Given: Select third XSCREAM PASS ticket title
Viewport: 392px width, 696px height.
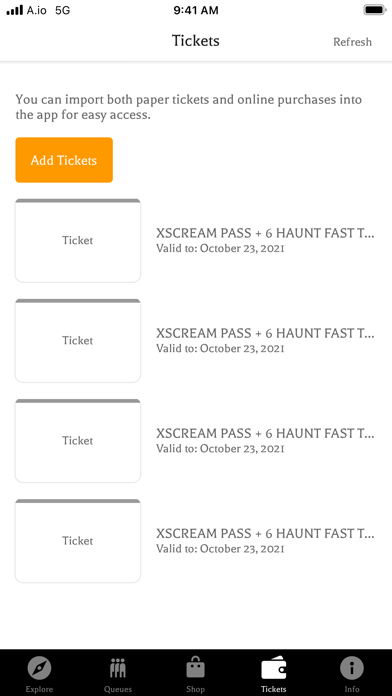Looking at the screenshot, I should coord(265,434).
